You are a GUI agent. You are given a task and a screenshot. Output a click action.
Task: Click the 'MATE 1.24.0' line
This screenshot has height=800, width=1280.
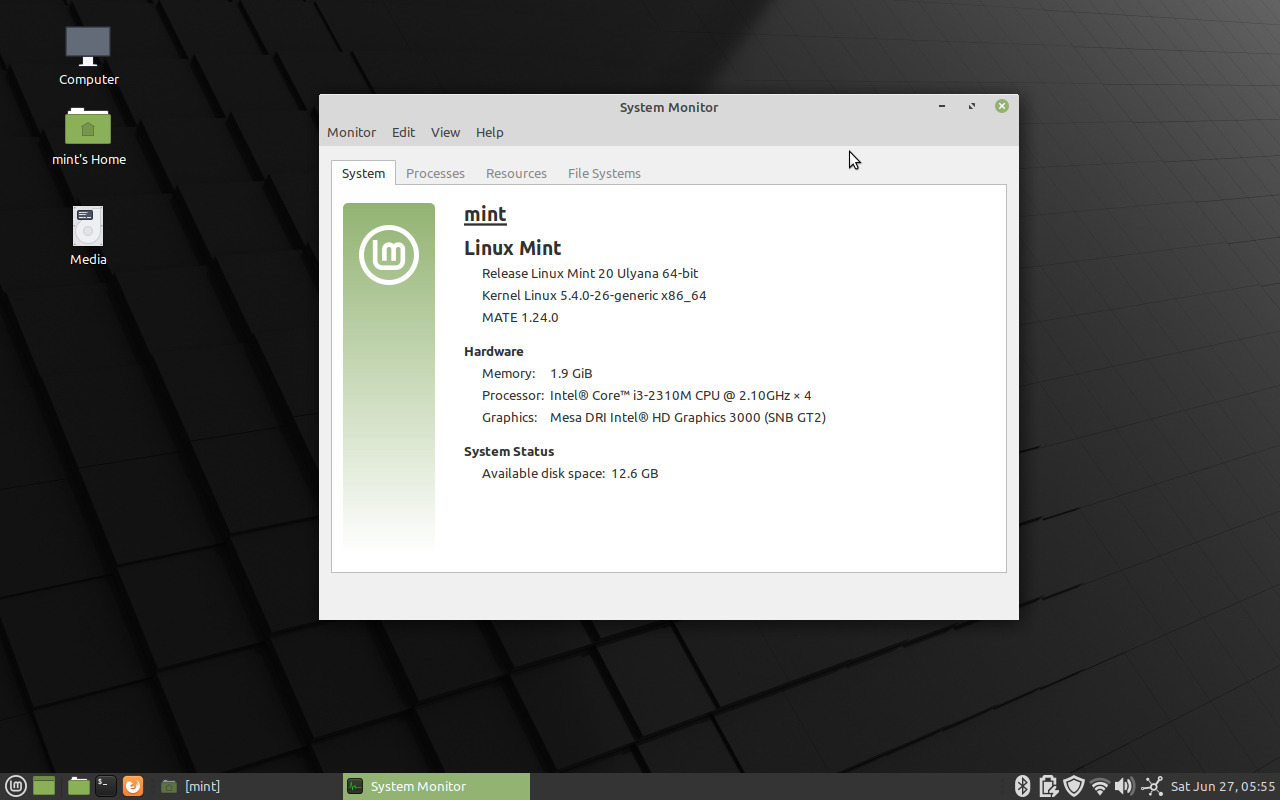tap(520, 317)
